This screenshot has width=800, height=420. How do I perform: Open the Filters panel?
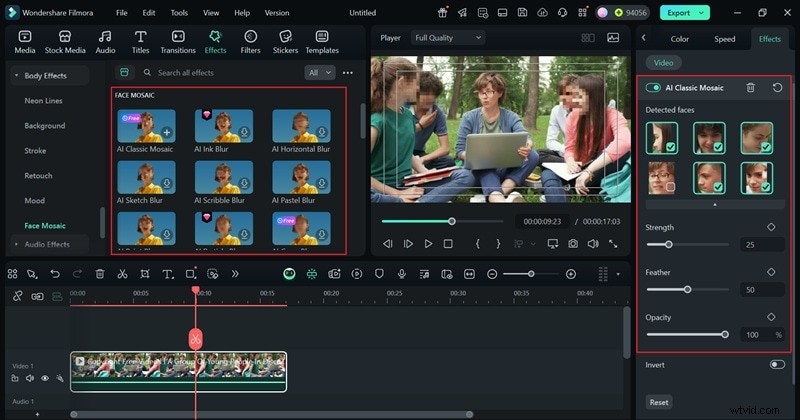point(250,42)
